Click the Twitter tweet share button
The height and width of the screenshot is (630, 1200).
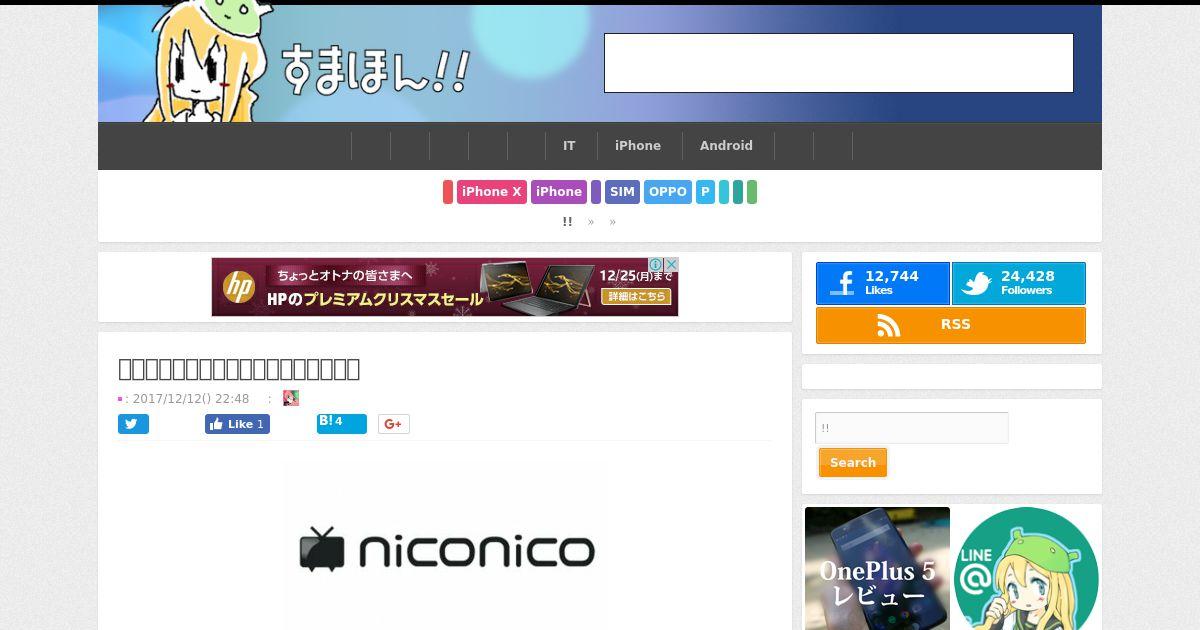133,424
